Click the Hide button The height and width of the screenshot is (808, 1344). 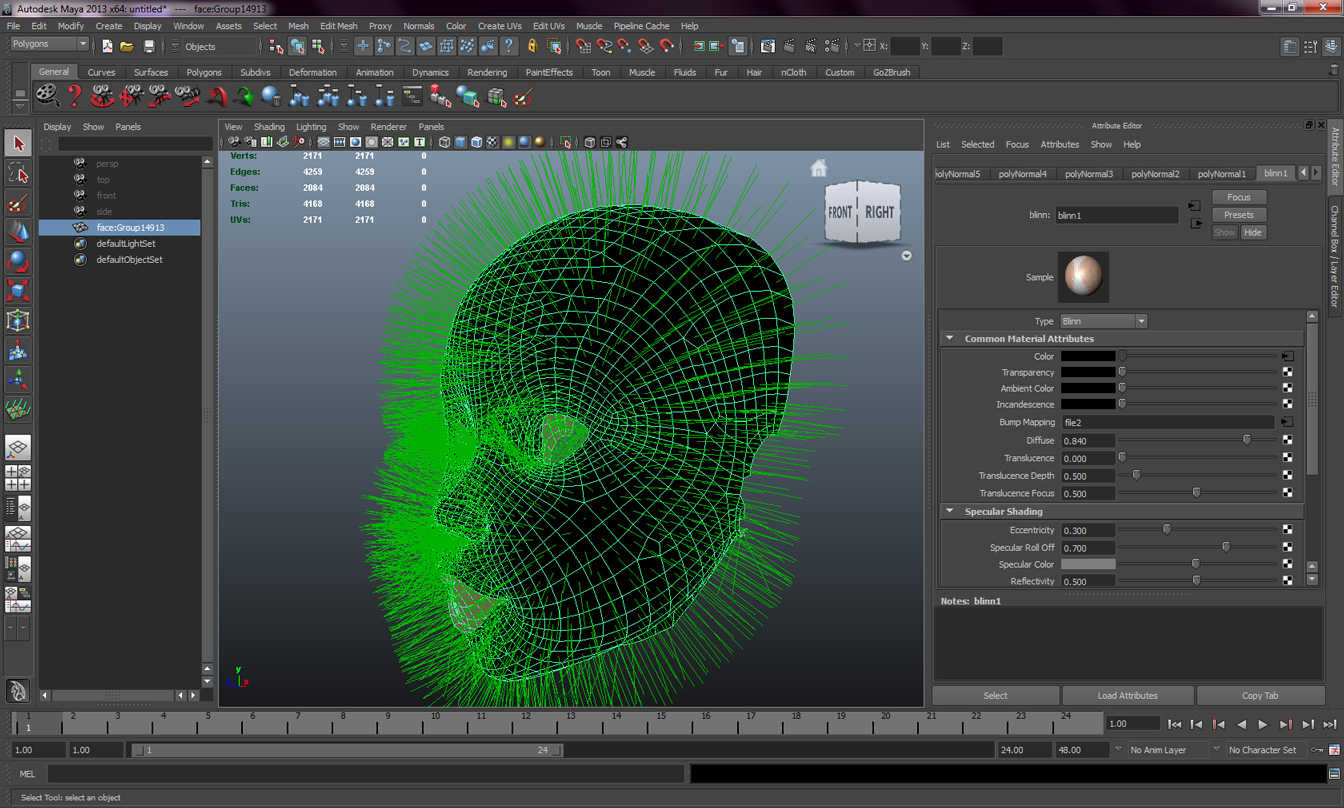(1252, 232)
